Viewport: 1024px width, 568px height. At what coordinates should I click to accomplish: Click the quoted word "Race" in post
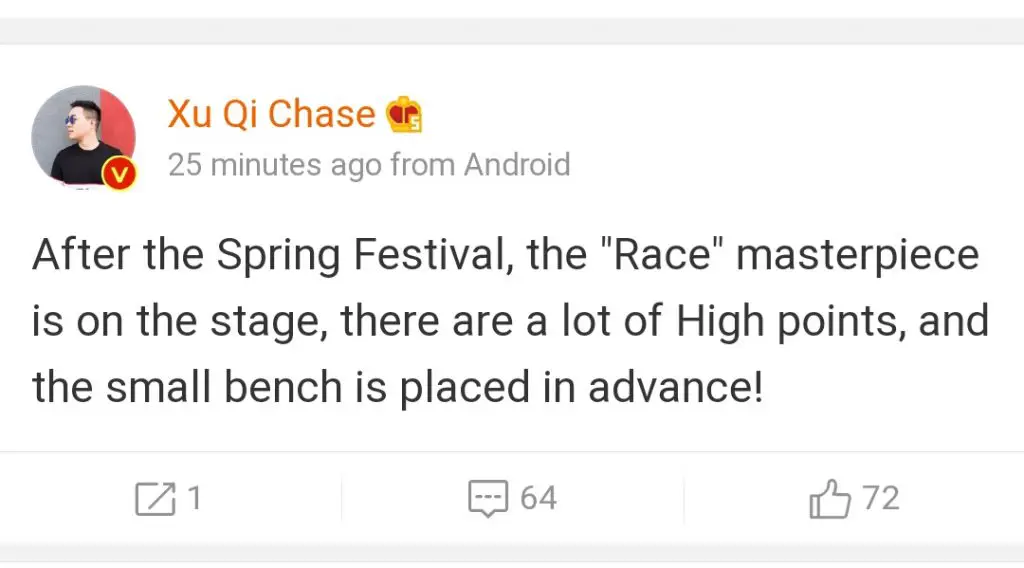pyautogui.click(x=661, y=254)
